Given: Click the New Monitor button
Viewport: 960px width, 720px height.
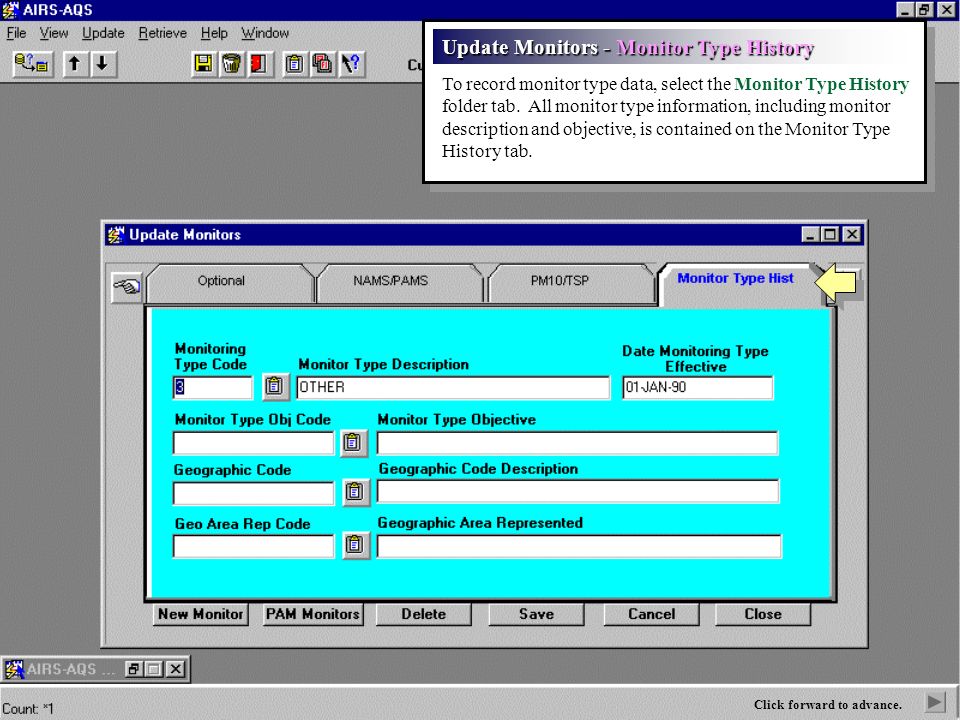Looking at the screenshot, I should pos(201,614).
